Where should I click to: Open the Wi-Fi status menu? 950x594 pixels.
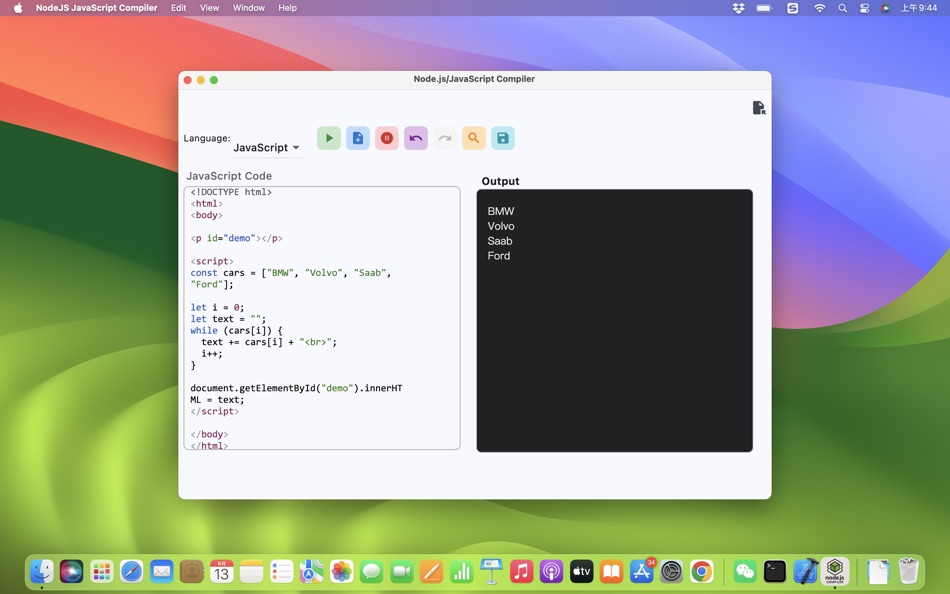pyautogui.click(x=819, y=8)
